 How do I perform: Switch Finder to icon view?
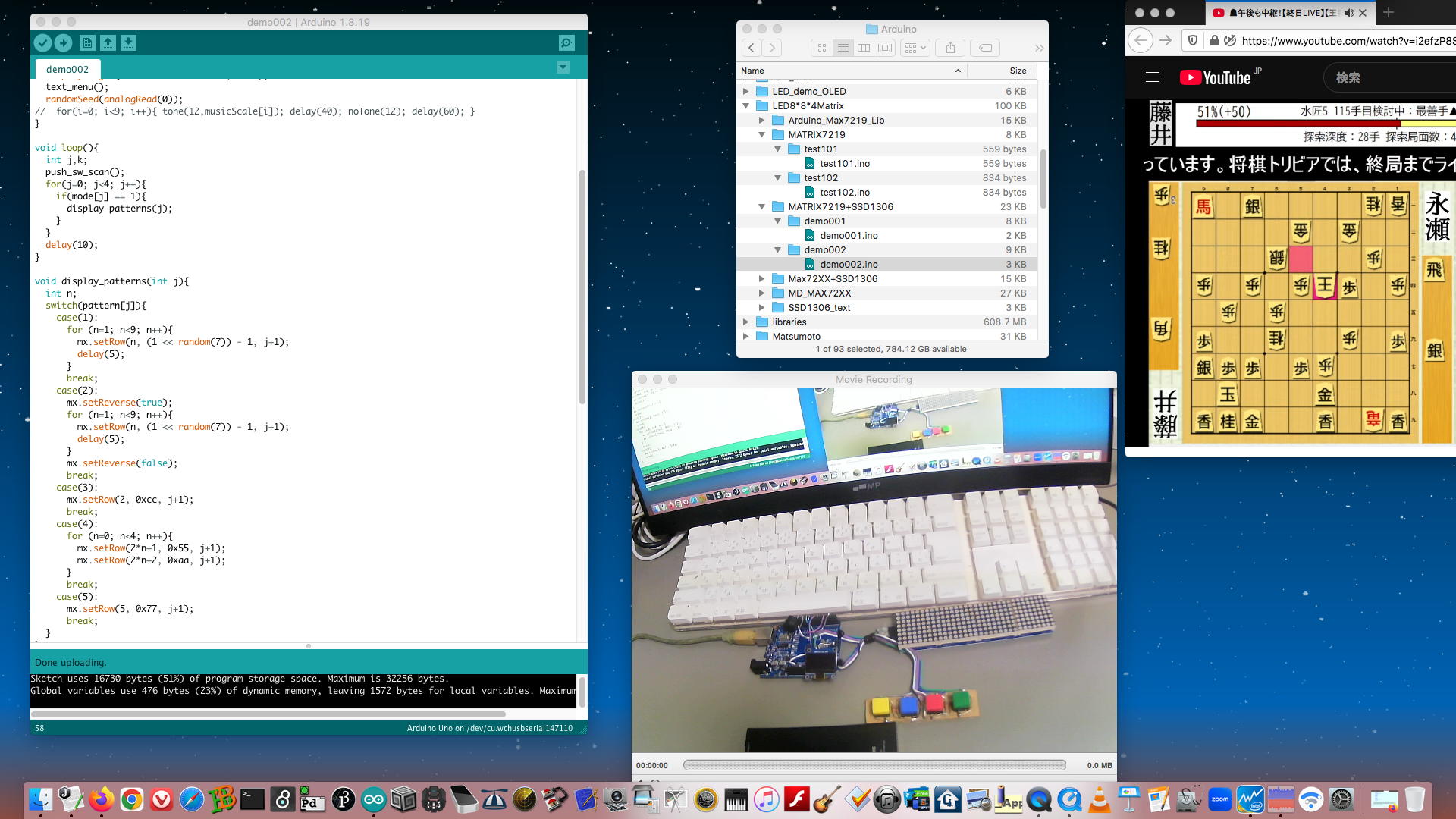[x=822, y=48]
